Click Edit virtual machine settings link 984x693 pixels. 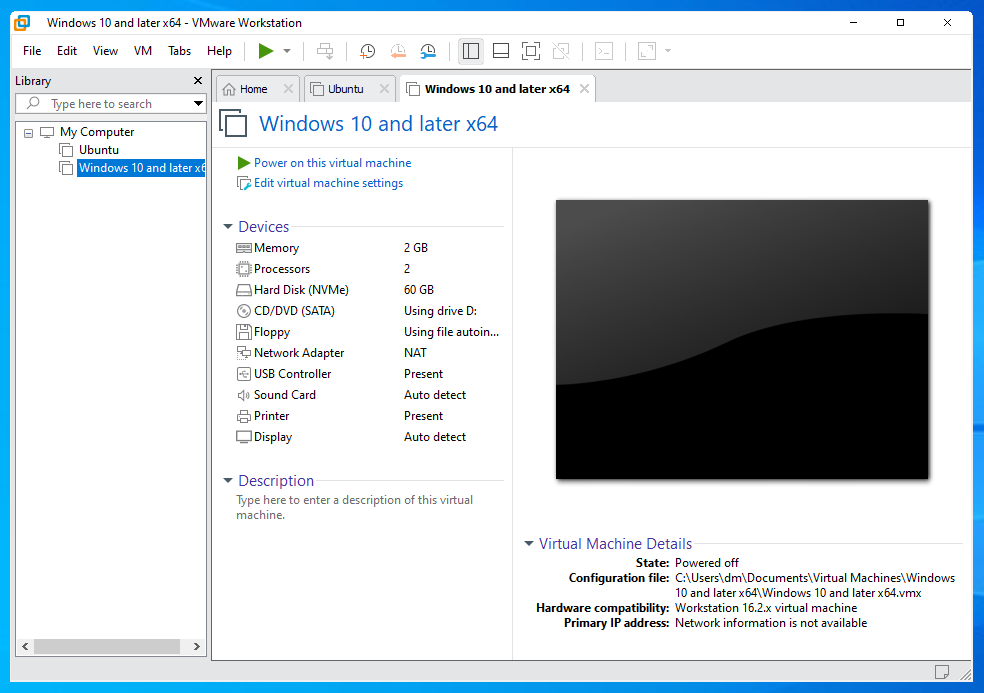point(328,183)
